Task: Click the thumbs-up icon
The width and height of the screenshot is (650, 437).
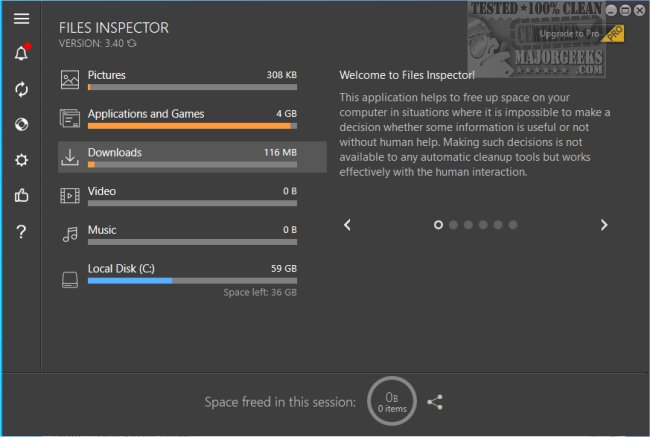Action: 21,196
